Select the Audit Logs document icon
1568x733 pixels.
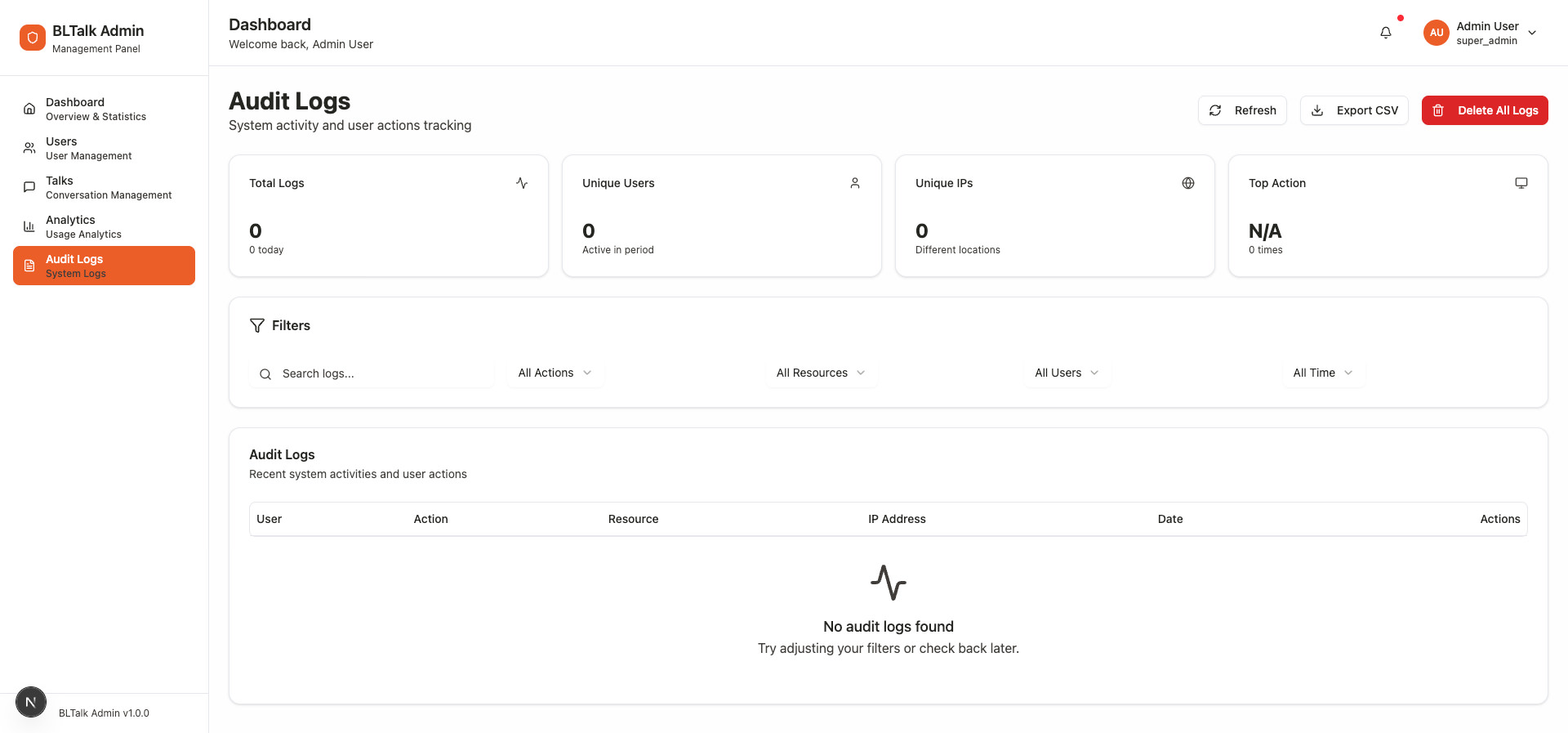click(29, 265)
